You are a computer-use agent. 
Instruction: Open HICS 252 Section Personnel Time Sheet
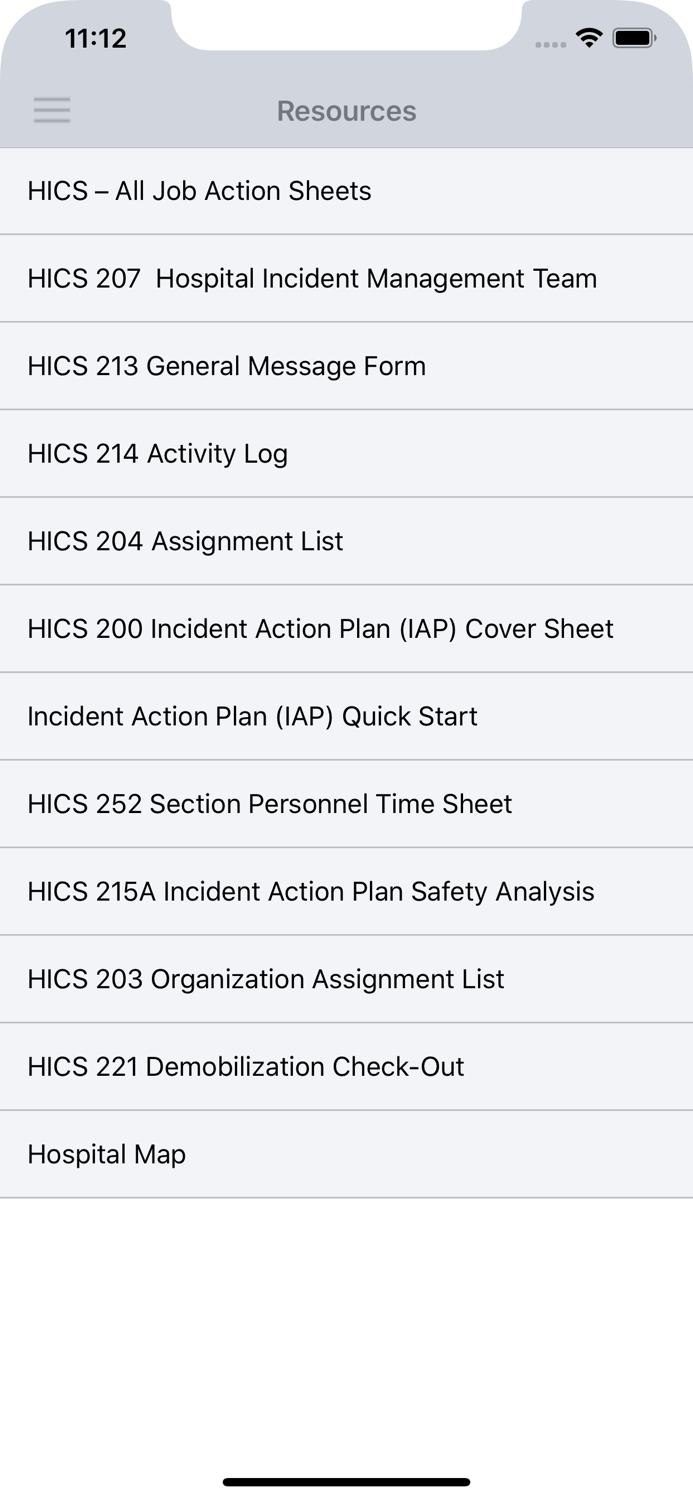pyautogui.click(x=269, y=804)
